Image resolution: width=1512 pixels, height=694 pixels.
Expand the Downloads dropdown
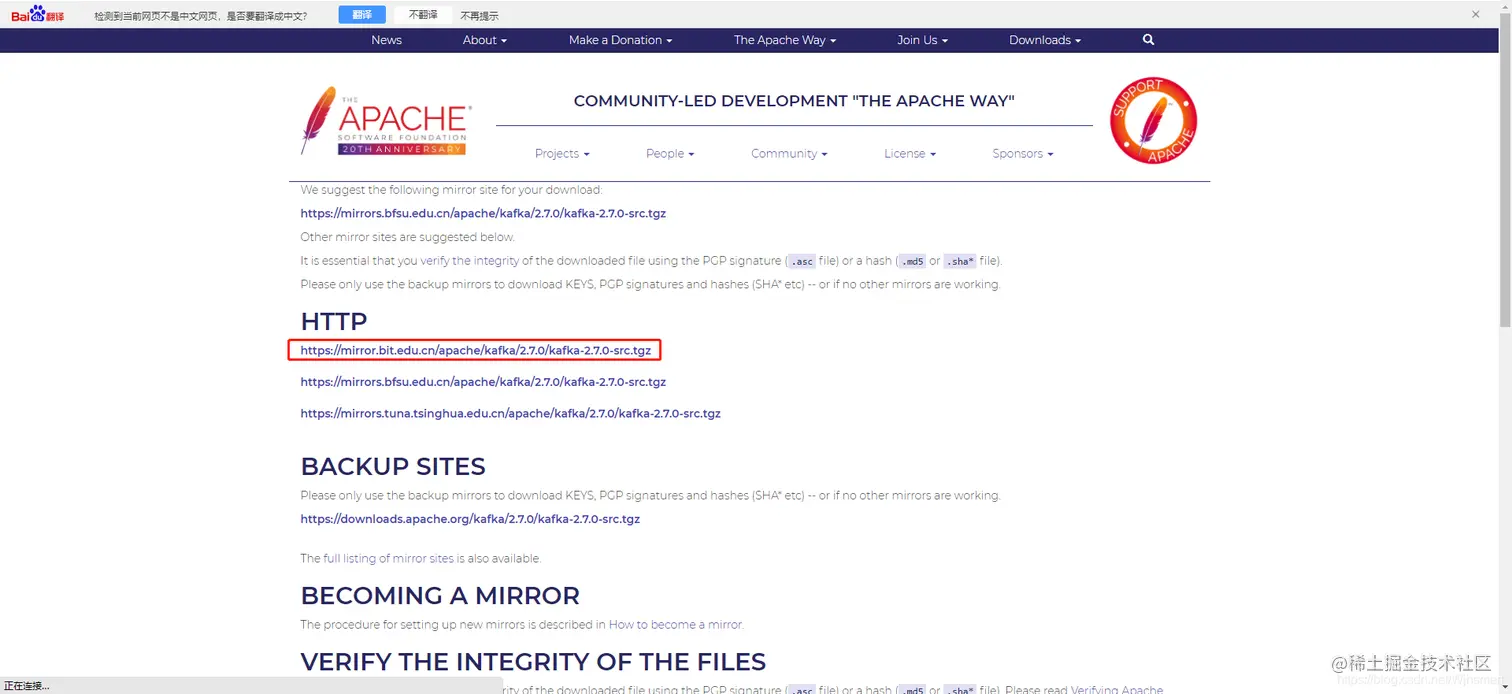click(x=1045, y=40)
